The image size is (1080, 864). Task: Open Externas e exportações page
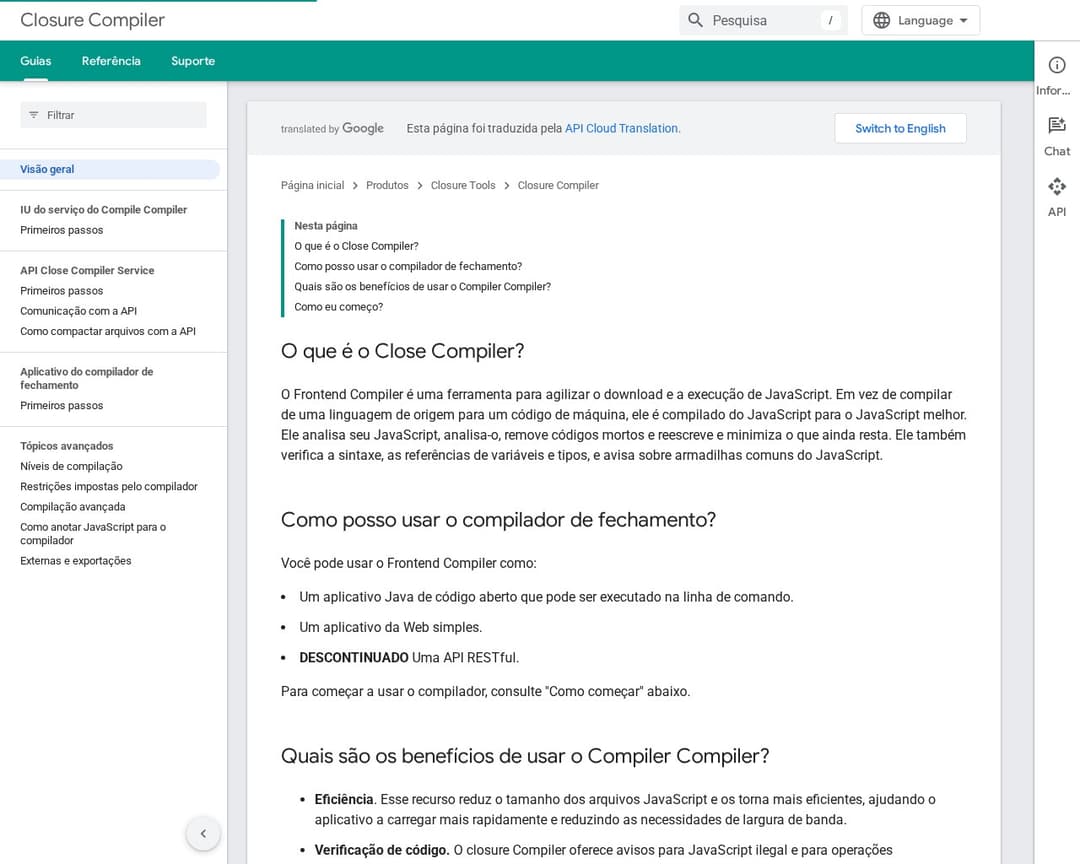[x=76, y=561]
